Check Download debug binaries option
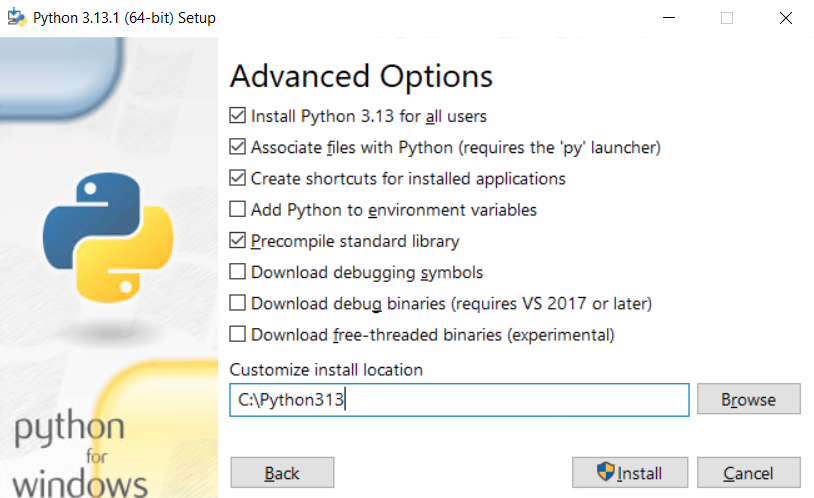The height and width of the screenshot is (498, 814). tap(238, 302)
